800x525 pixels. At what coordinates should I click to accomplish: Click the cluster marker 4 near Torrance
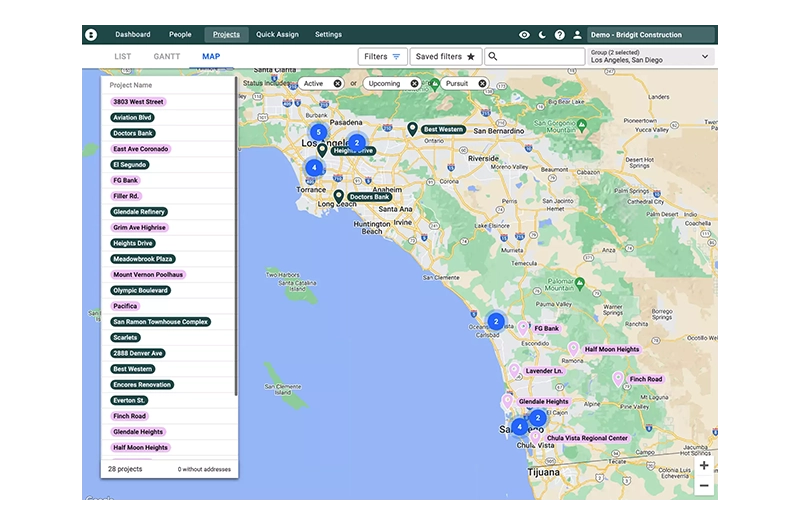coord(314,167)
